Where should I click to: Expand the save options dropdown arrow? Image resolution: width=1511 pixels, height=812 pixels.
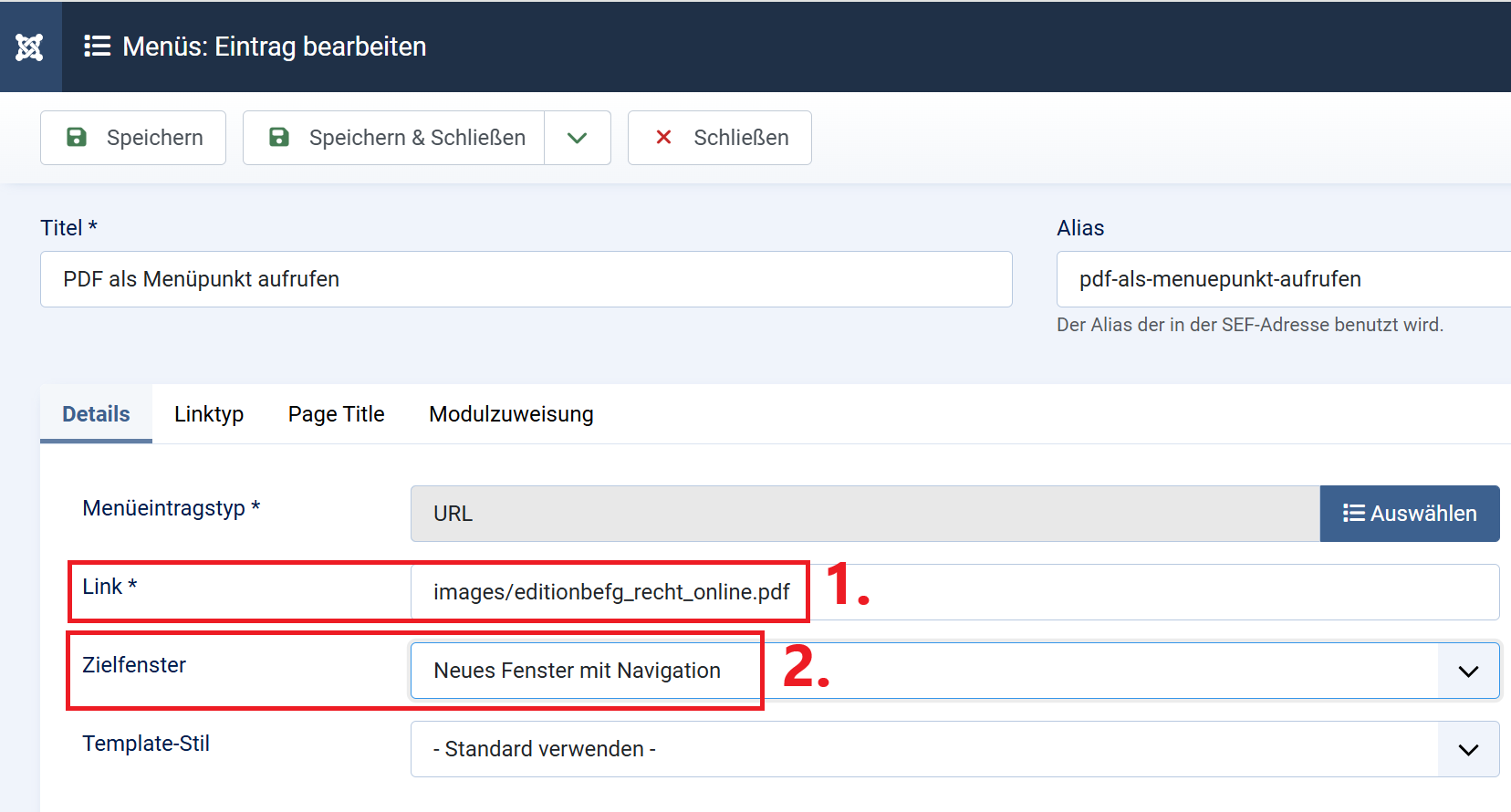(x=577, y=138)
